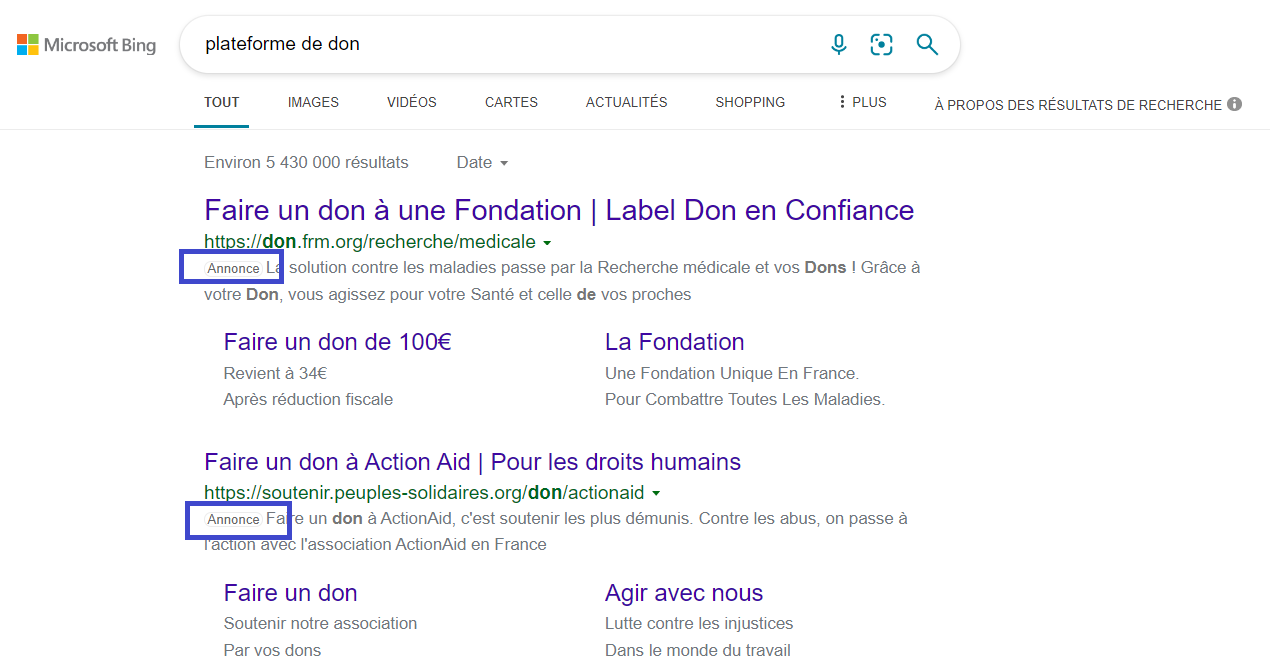
Task: Open the Cartes tab
Action: pos(511,102)
